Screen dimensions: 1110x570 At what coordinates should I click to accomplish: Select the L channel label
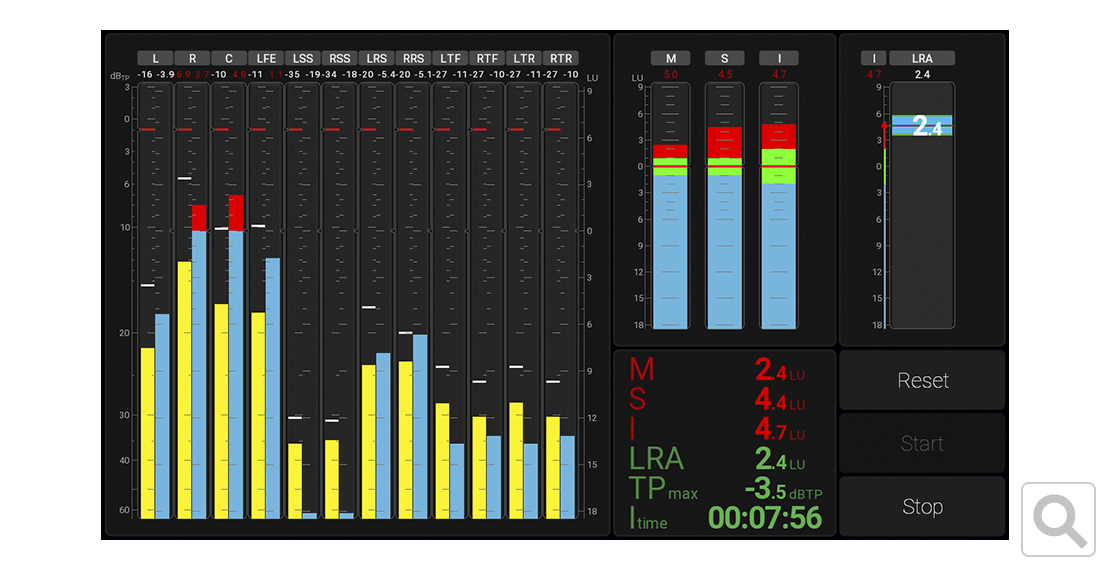tap(155, 58)
